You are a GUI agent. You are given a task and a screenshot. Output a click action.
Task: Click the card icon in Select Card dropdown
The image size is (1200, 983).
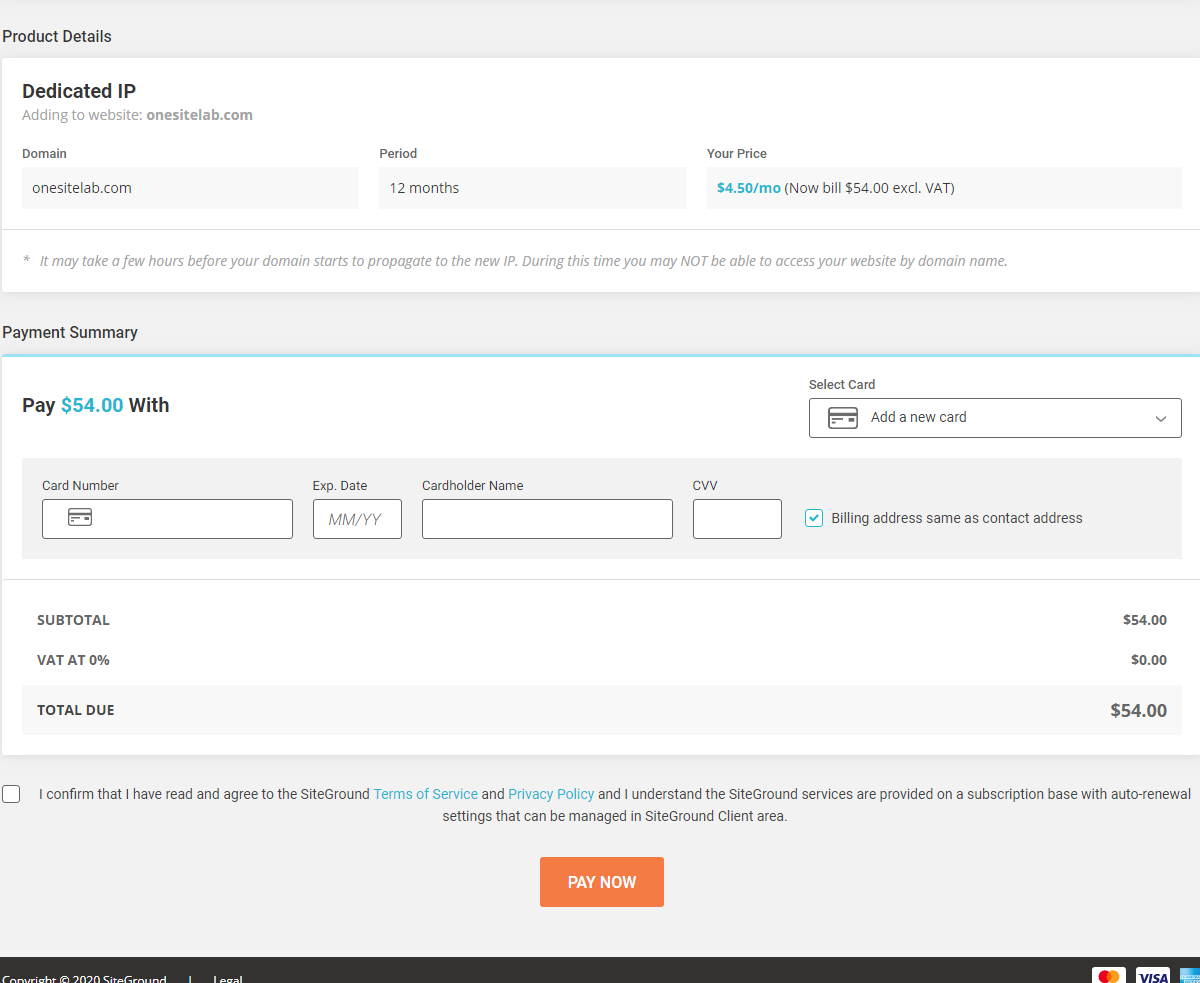tap(842, 418)
